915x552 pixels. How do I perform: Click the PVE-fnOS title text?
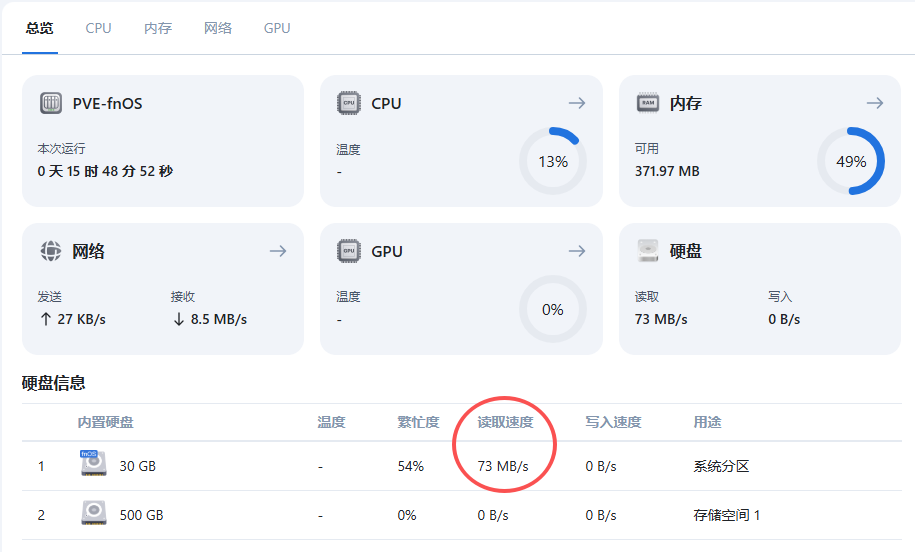click(x=107, y=103)
